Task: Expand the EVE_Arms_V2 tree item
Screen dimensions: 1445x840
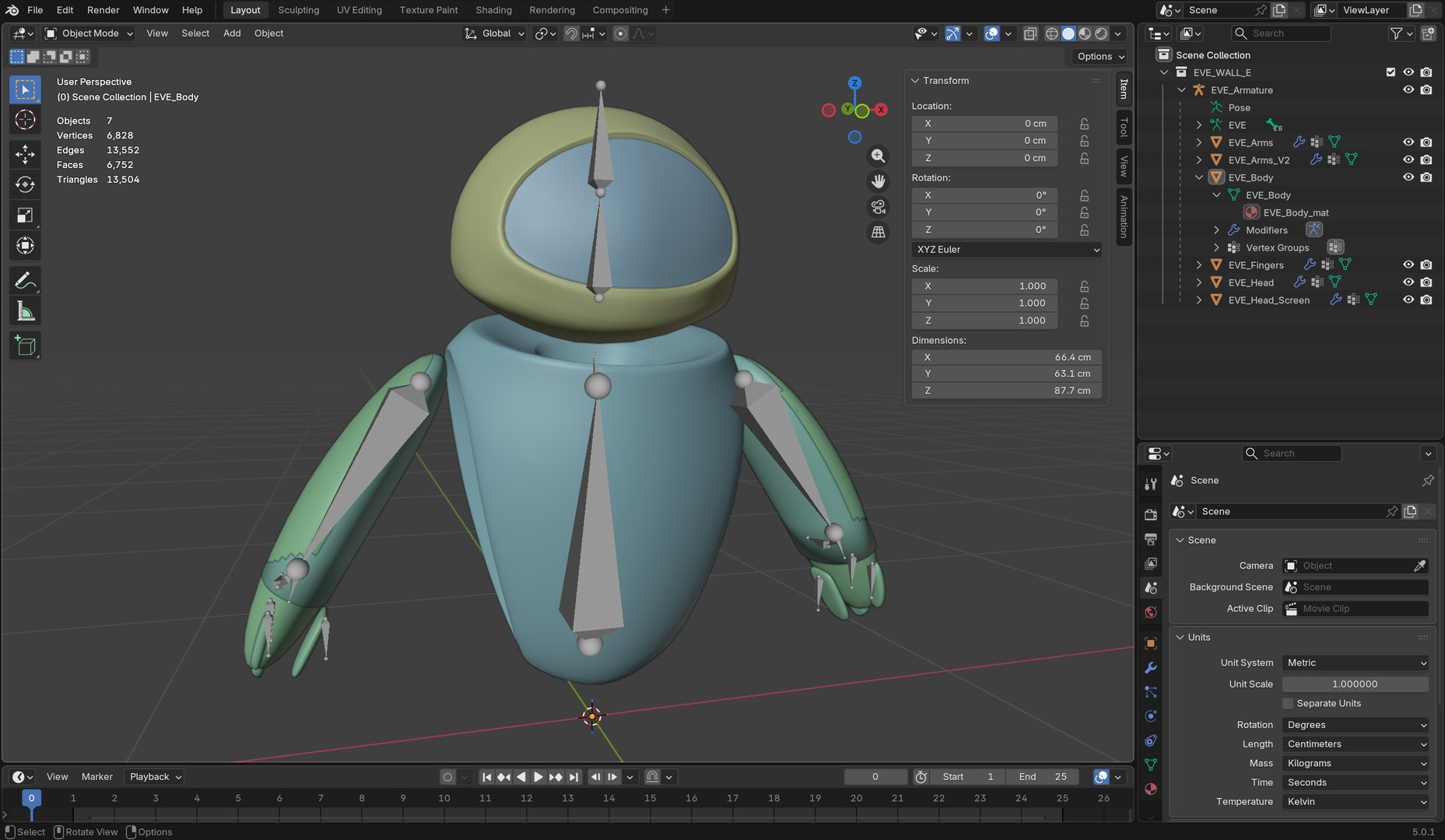Action: click(1199, 160)
